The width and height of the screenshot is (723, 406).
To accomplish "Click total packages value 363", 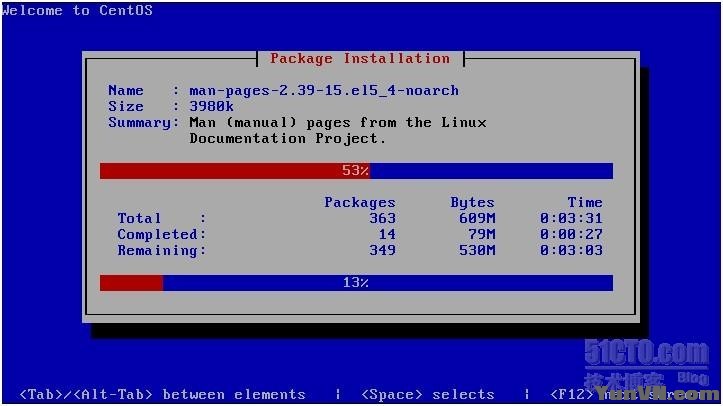I will (382, 218).
